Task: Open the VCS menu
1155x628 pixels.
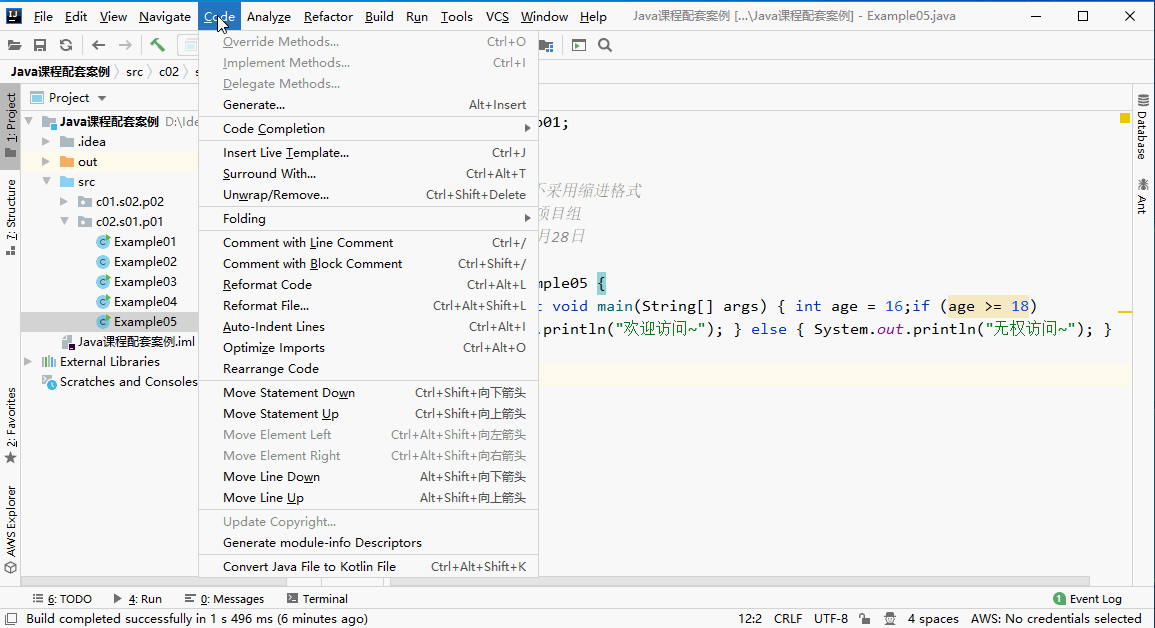Action: [x=497, y=16]
